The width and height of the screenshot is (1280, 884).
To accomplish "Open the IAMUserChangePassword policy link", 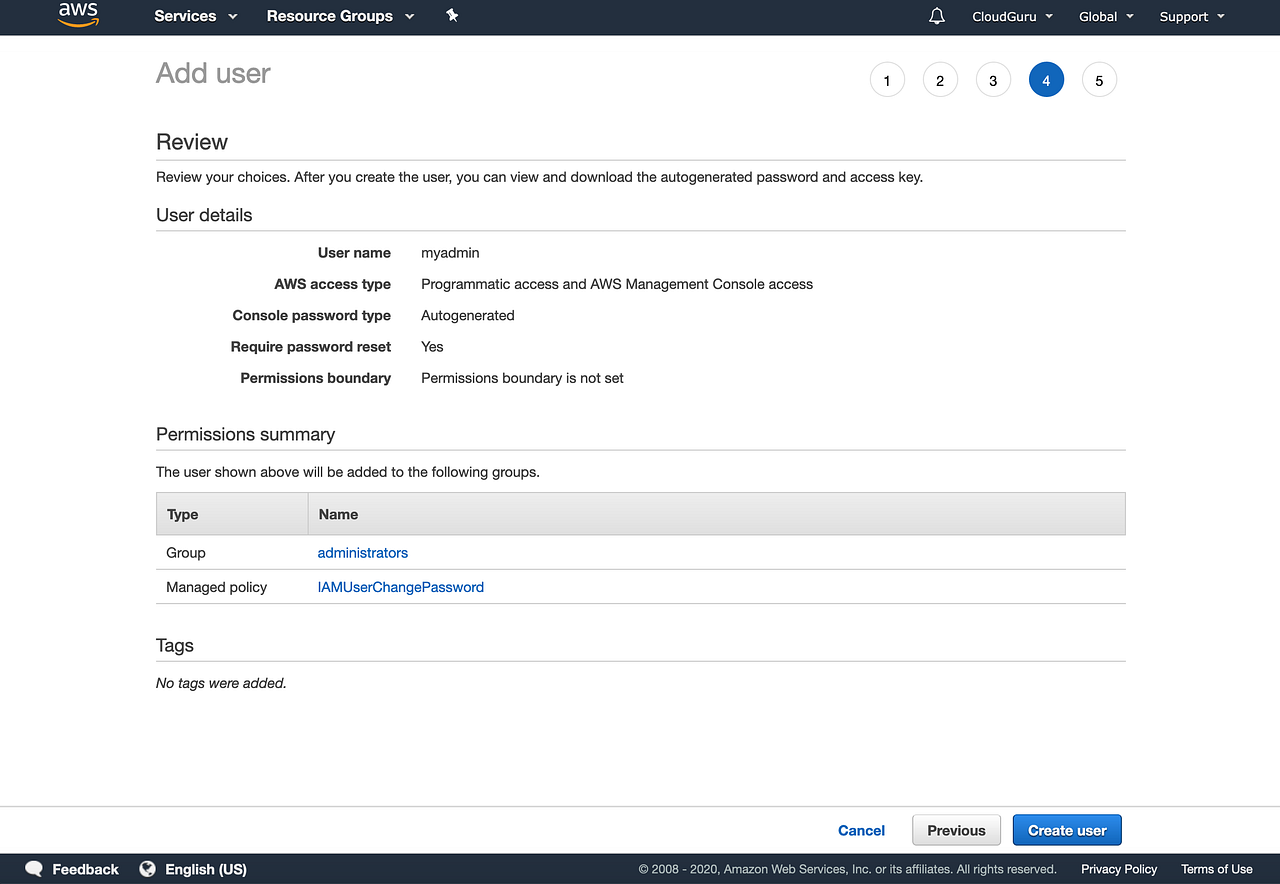I will (x=401, y=587).
